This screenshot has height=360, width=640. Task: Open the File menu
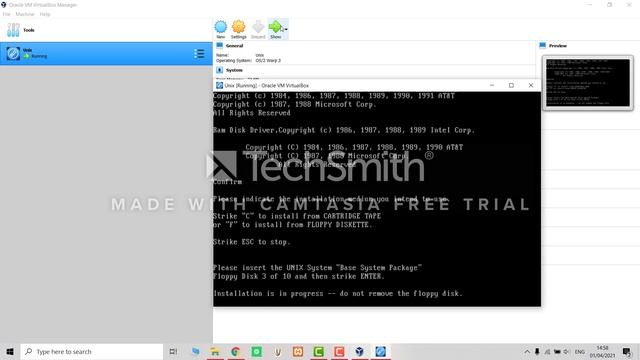click(7, 14)
